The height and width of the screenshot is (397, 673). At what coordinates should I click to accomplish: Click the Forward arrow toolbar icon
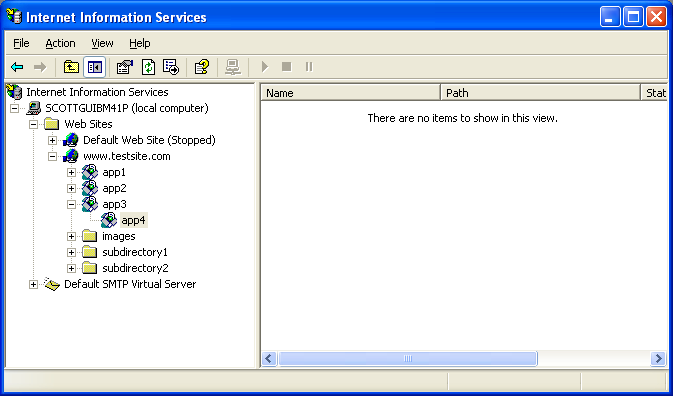(40, 67)
